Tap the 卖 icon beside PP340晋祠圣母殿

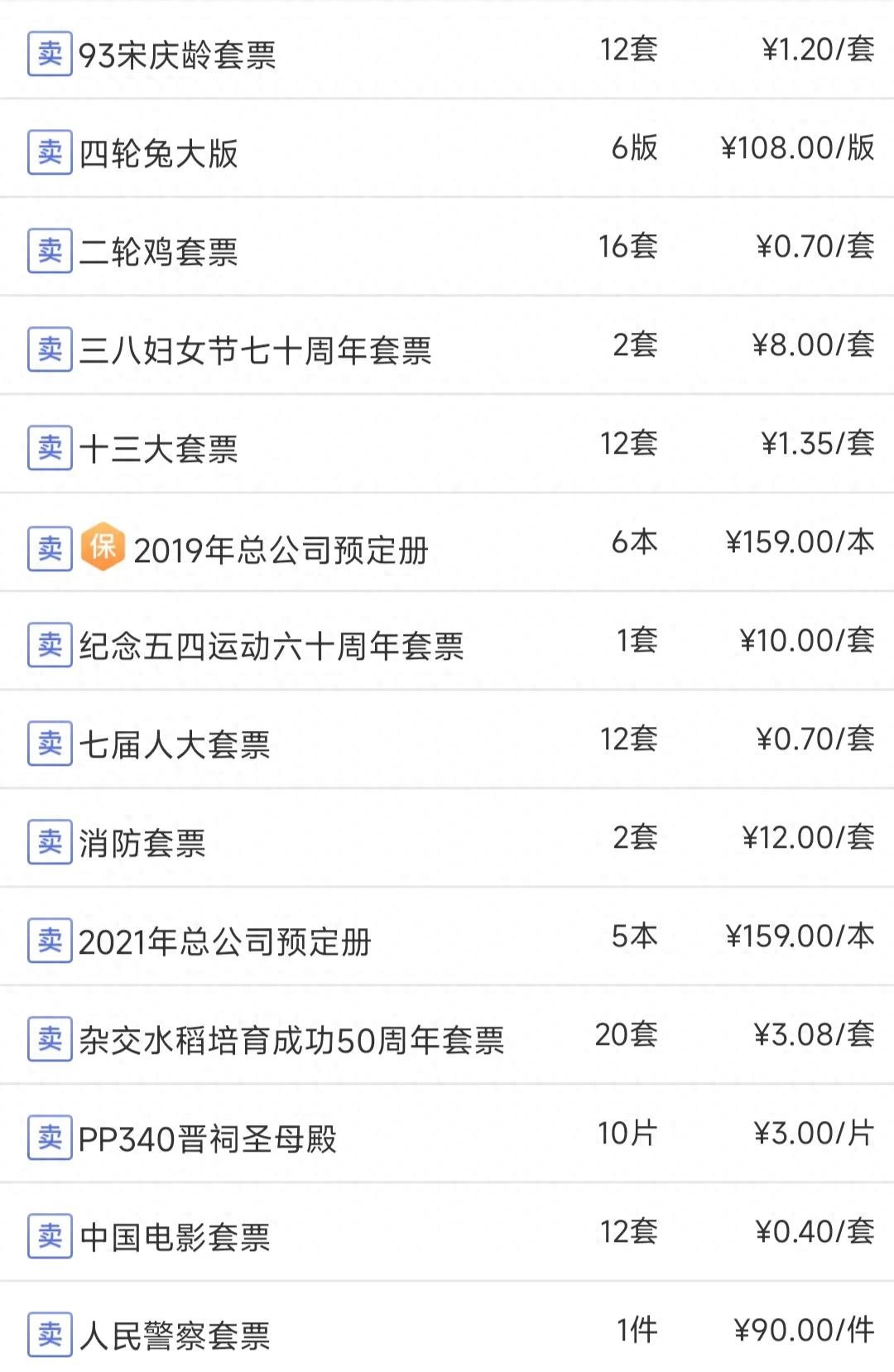pyautogui.click(x=50, y=1138)
